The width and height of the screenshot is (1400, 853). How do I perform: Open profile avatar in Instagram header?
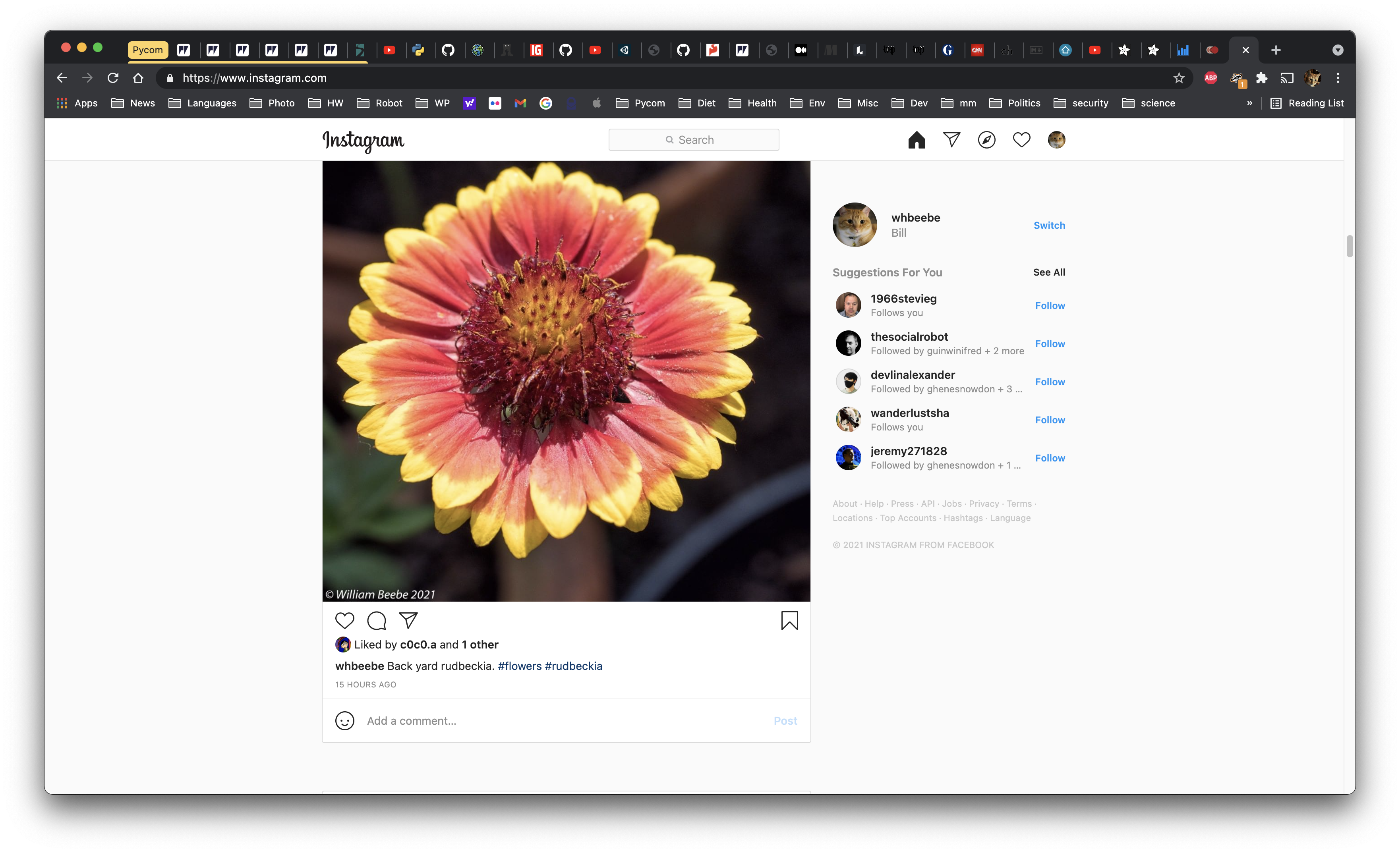pyautogui.click(x=1056, y=140)
